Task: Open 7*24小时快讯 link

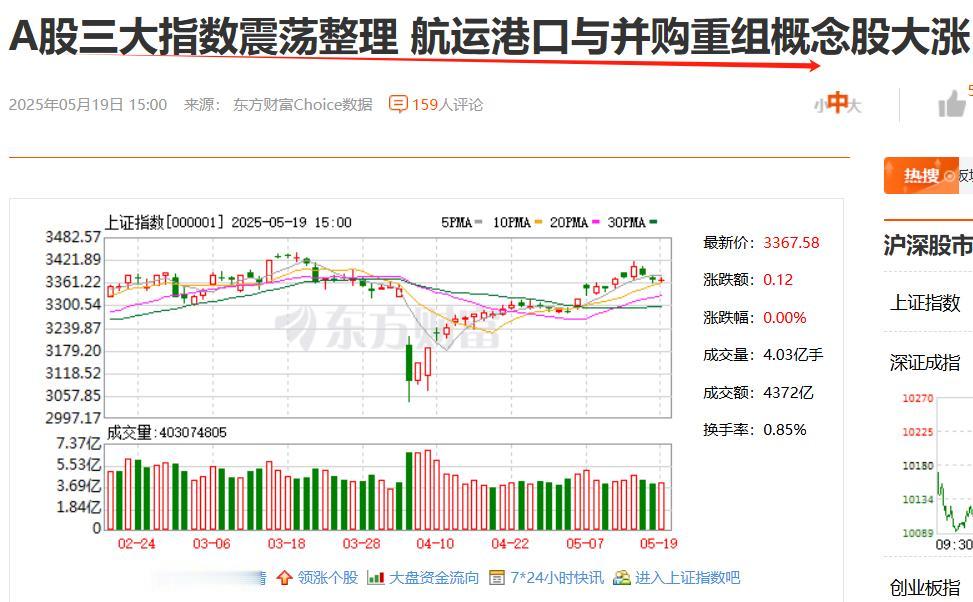Action: click(557, 578)
